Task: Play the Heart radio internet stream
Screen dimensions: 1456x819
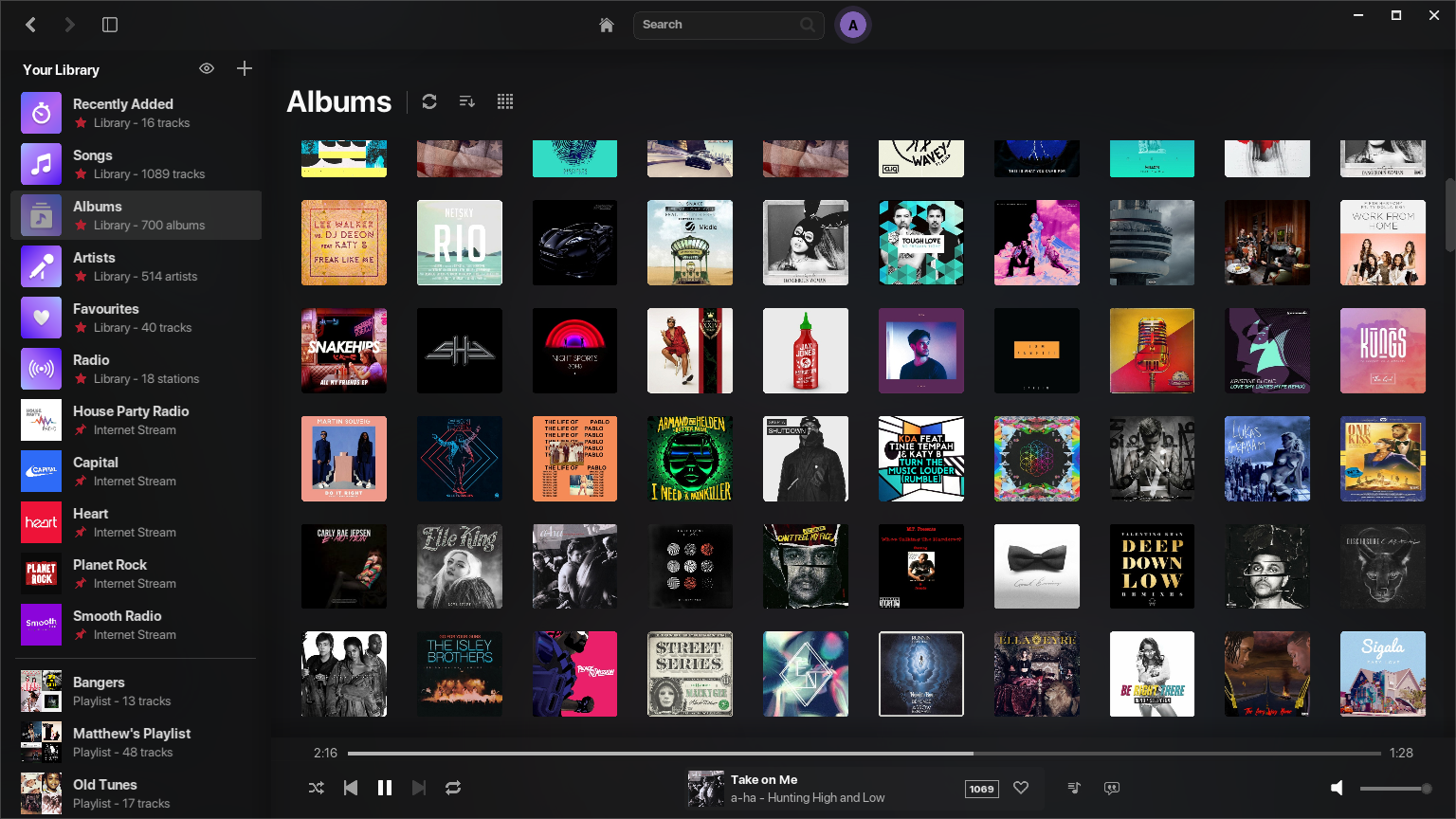Action: pos(136,522)
